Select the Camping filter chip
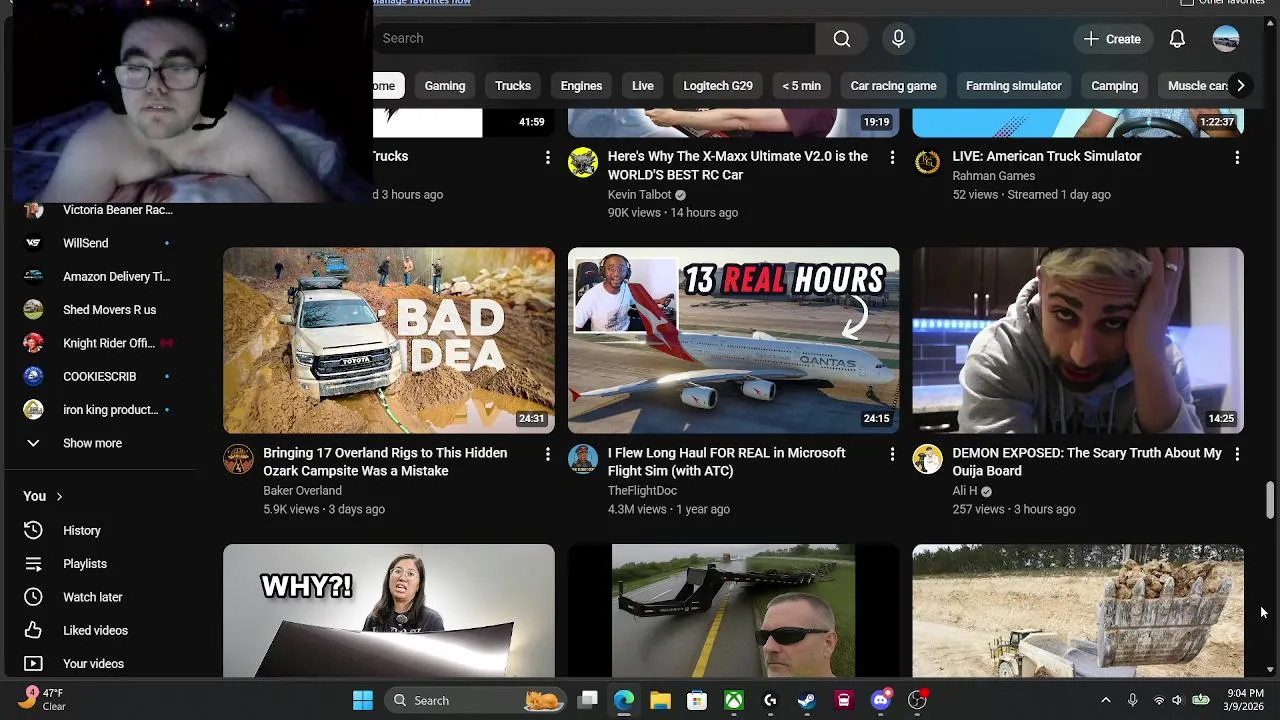The image size is (1280, 720). pyautogui.click(x=1114, y=86)
